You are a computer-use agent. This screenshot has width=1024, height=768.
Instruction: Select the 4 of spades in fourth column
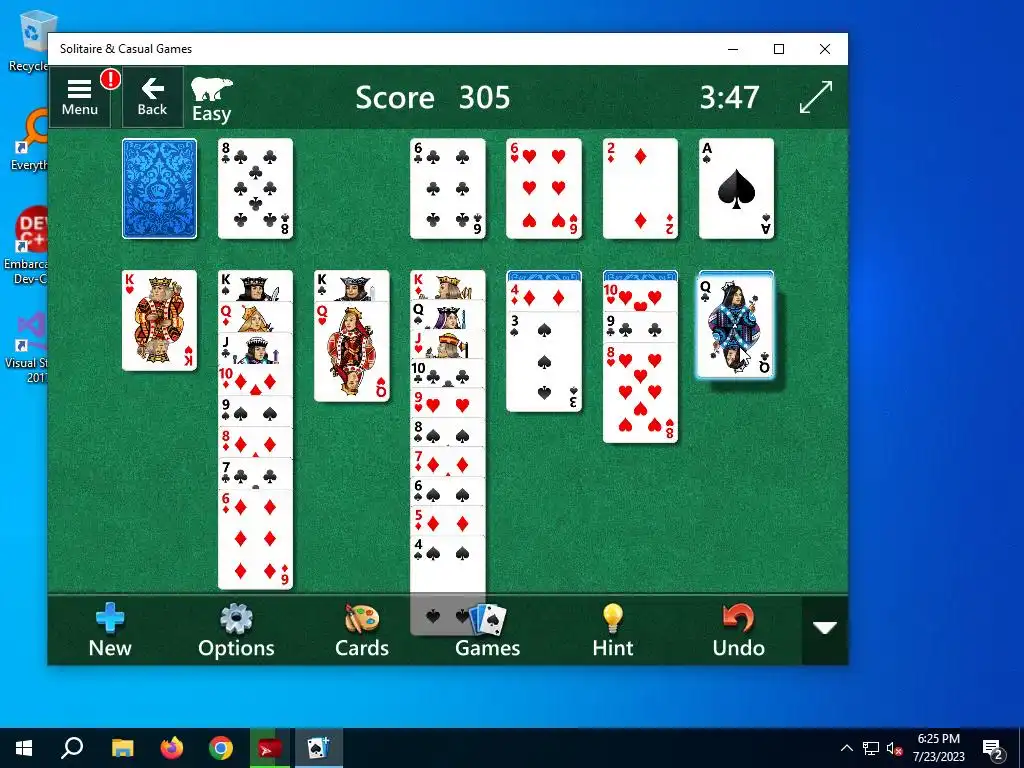click(448, 584)
